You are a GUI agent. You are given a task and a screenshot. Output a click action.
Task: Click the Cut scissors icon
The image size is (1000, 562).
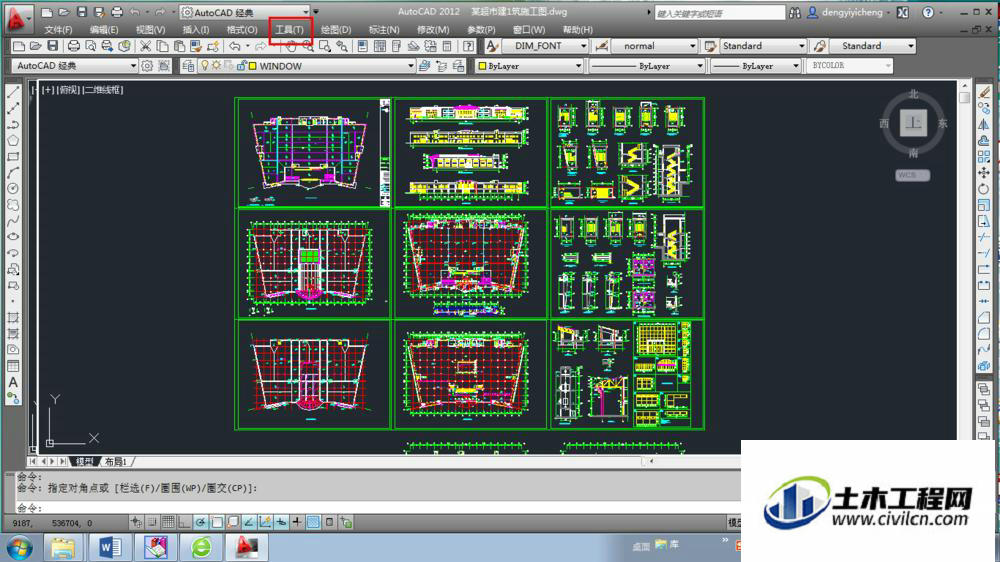(146, 46)
